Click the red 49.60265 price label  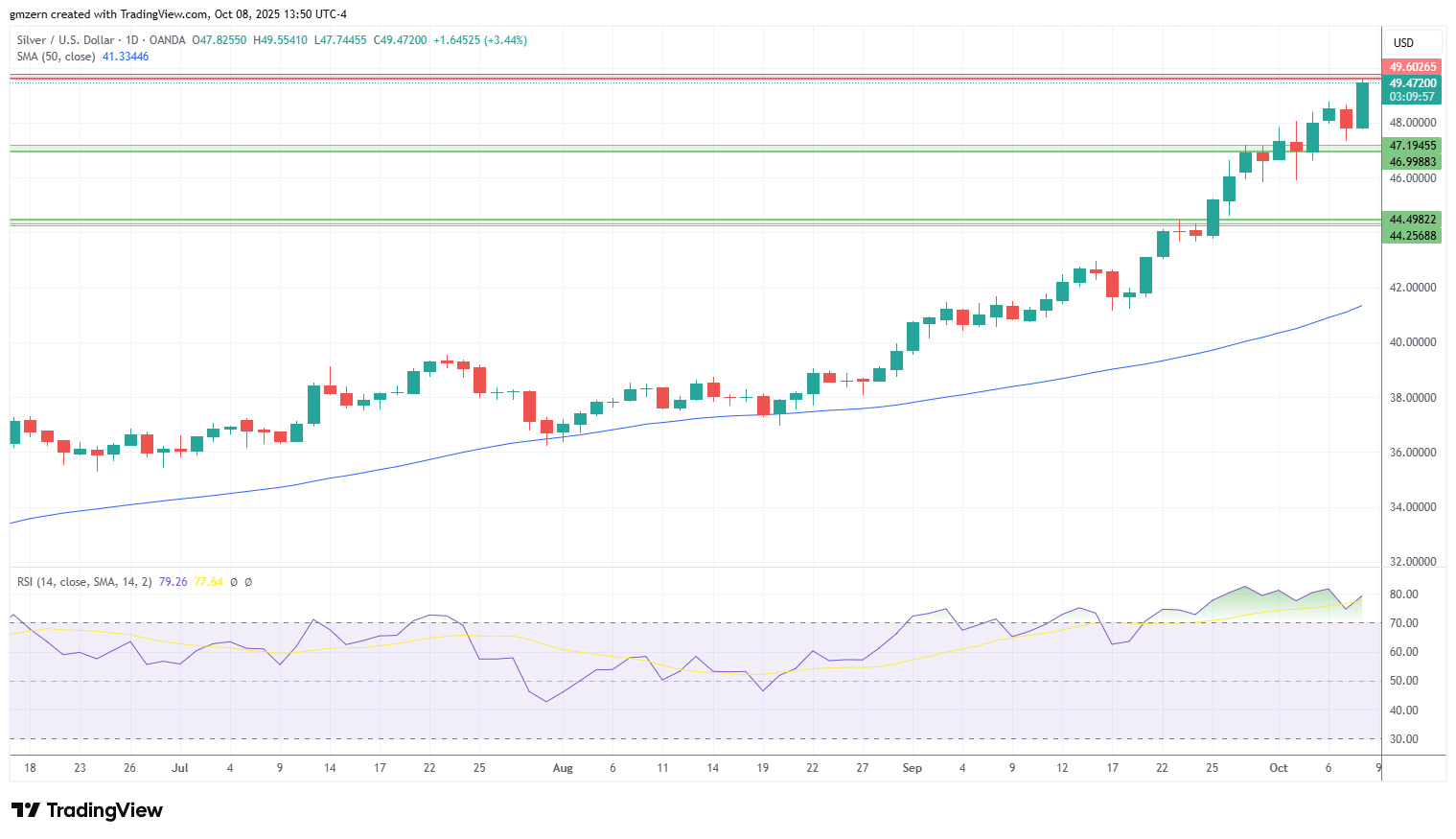click(x=1413, y=67)
